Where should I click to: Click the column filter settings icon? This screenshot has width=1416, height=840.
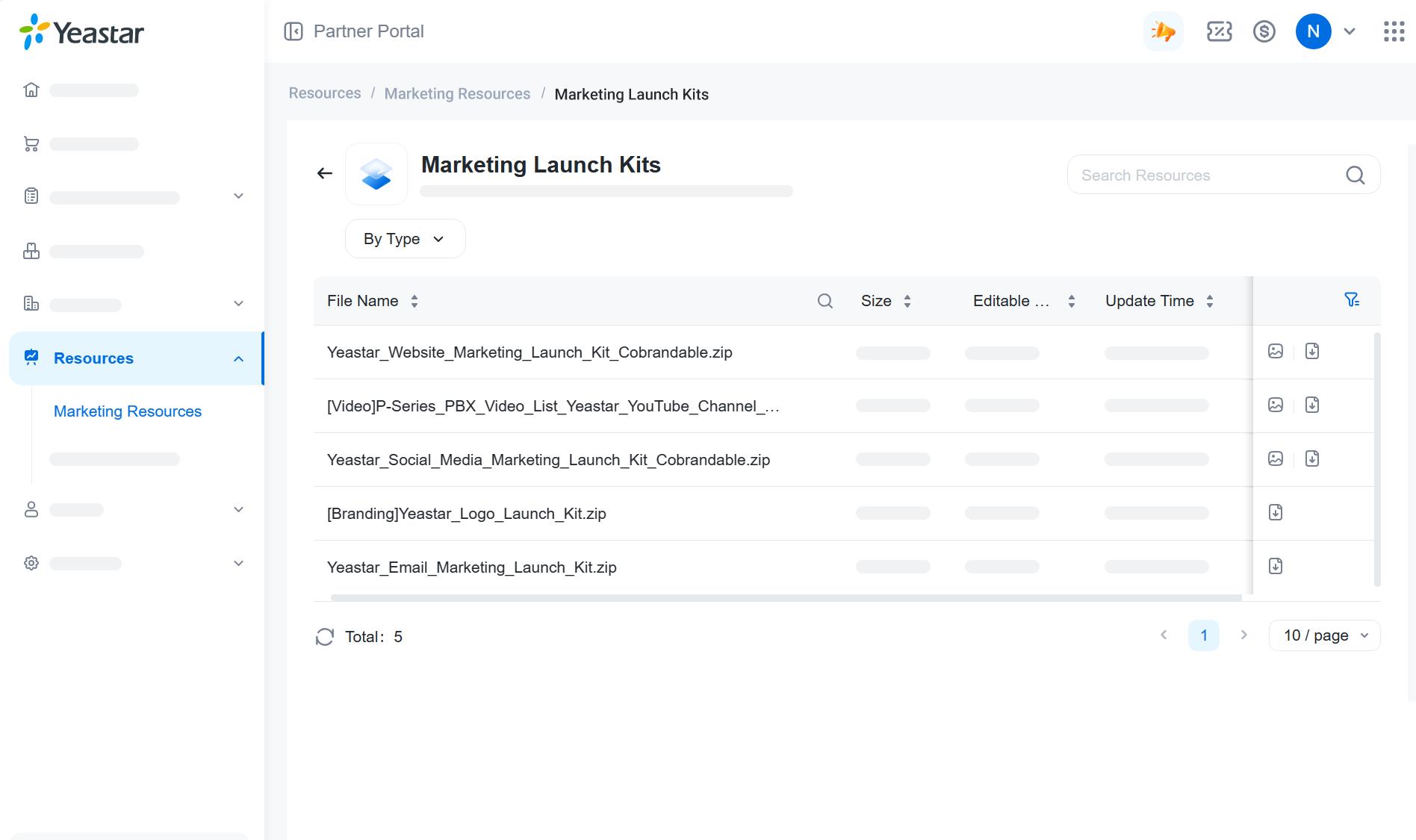pos(1351,300)
